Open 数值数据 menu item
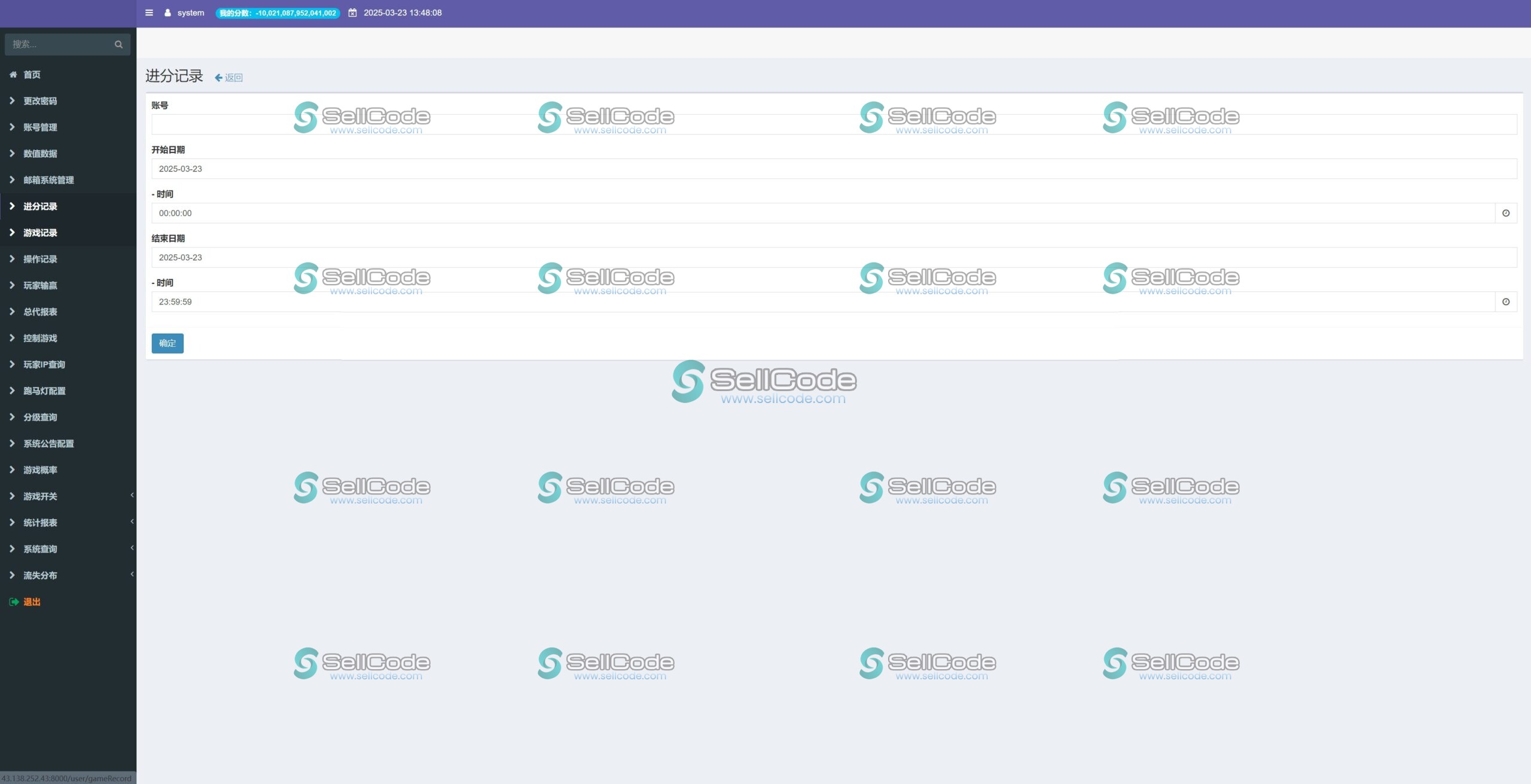The width and height of the screenshot is (1531, 784). 68,154
